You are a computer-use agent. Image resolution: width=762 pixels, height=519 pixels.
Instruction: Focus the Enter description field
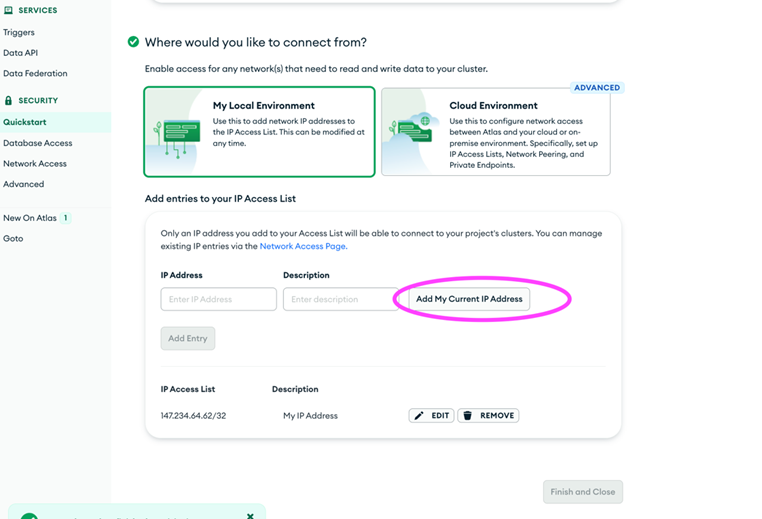click(341, 299)
